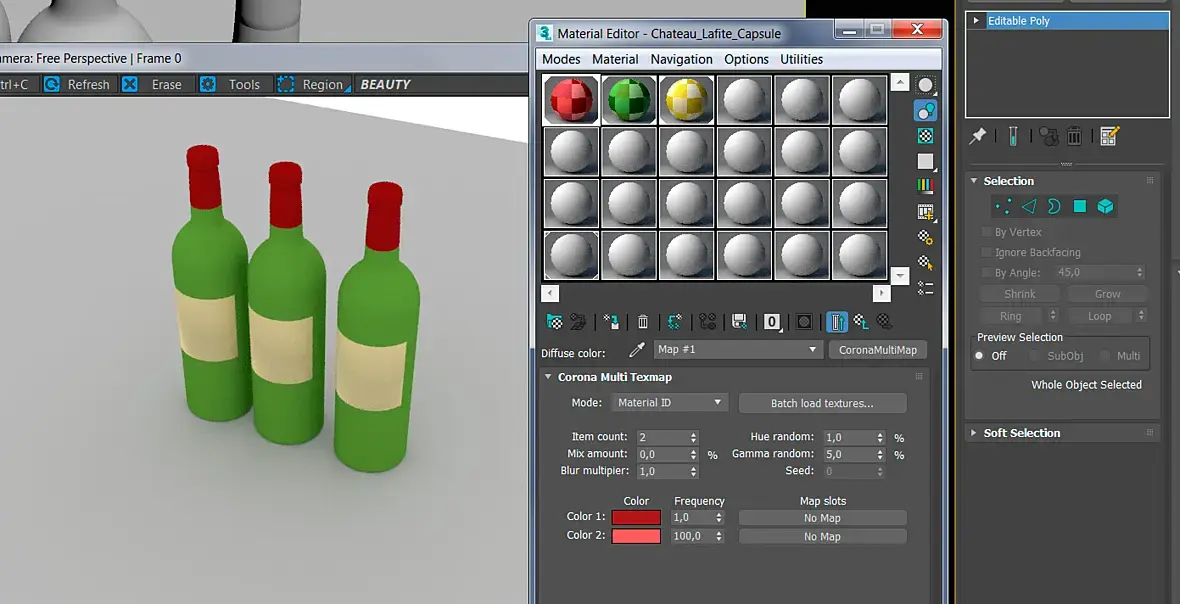1180x604 pixels.
Task: Click Select By Material icon
Action: pyautogui.click(x=925, y=263)
